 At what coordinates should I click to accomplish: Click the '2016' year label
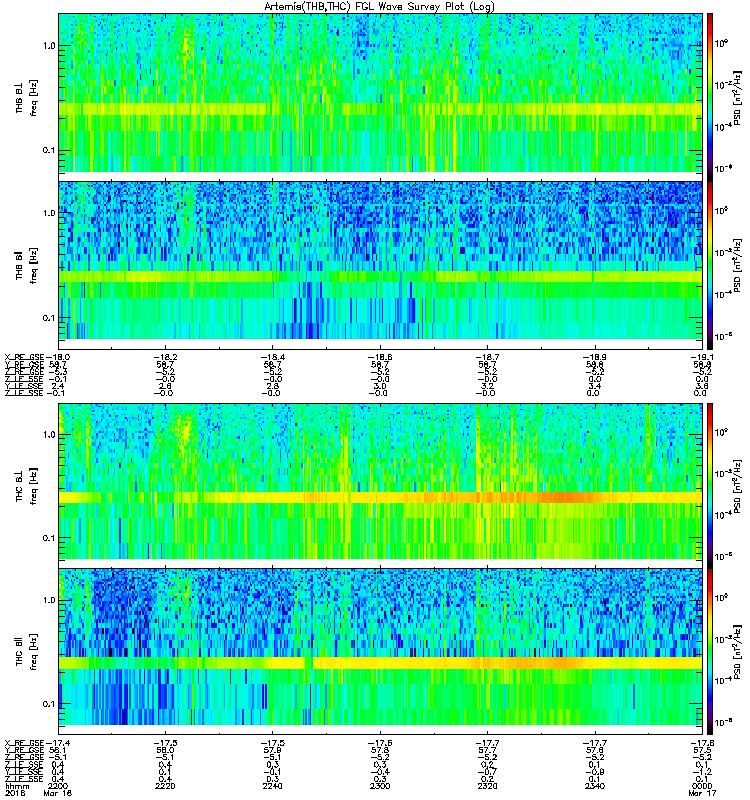coord(14,793)
